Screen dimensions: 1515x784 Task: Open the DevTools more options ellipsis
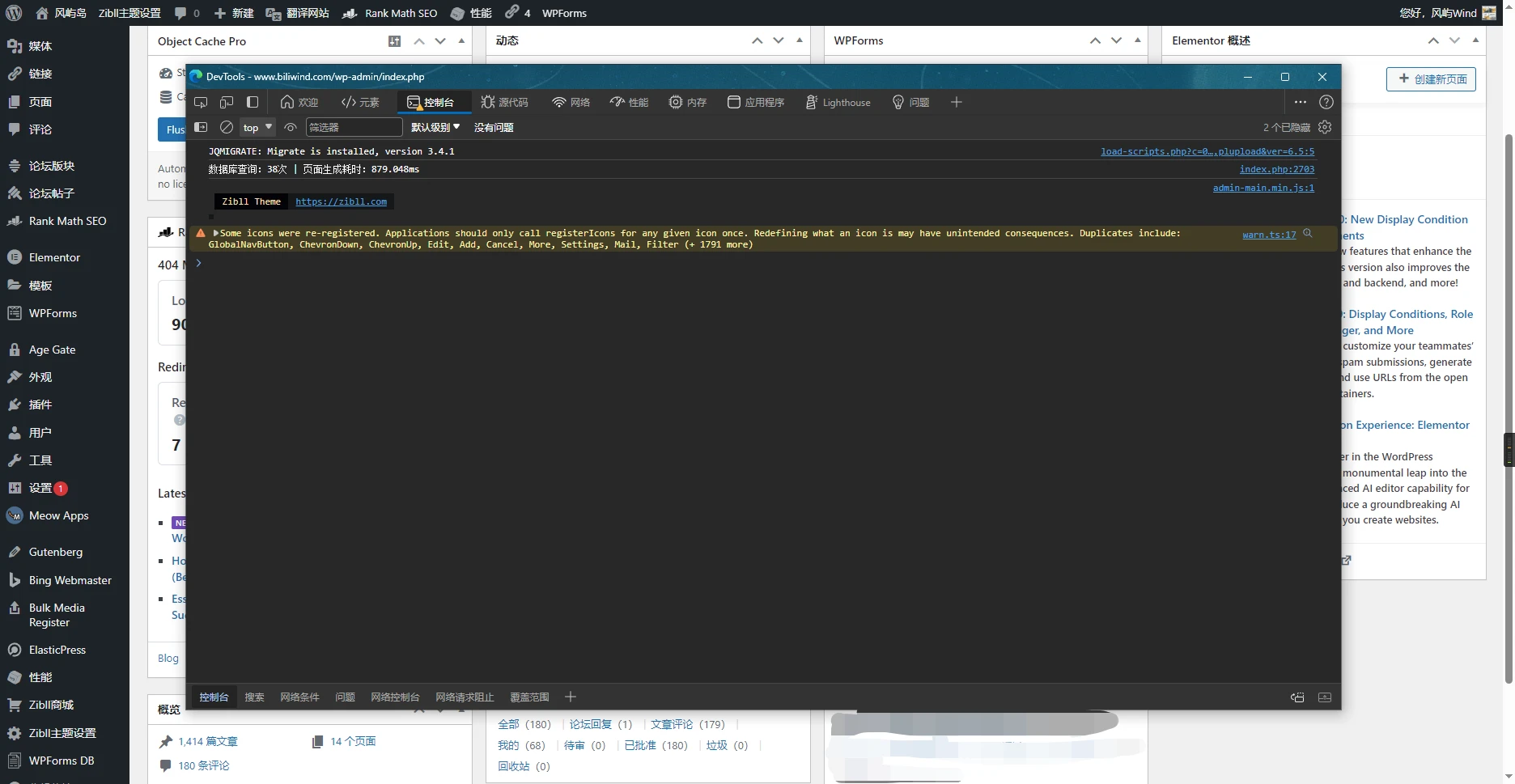(x=1300, y=102)
